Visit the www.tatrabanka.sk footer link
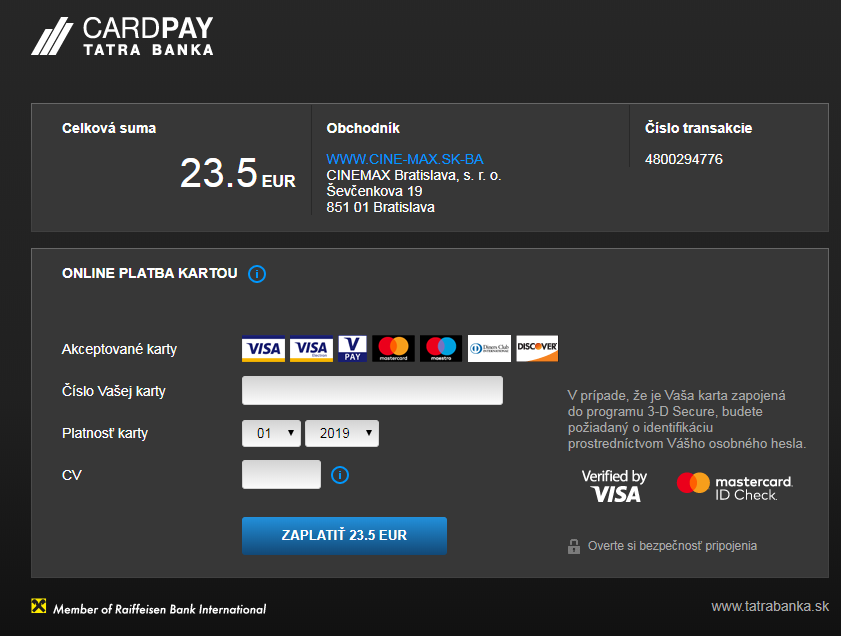The height and width of the screenshot is (636, 841). pyautogui.click(x=769, y=606)
